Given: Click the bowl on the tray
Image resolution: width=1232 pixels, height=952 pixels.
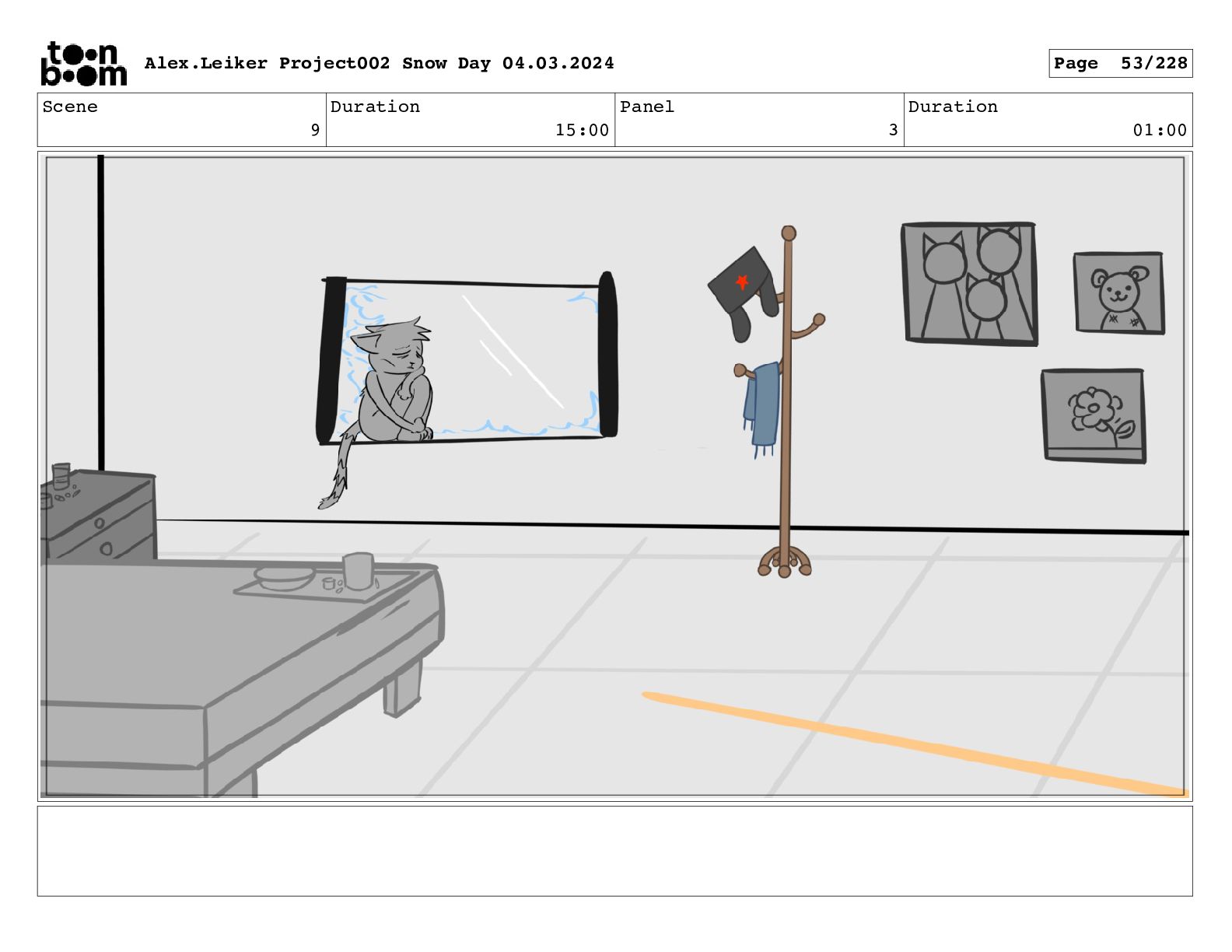Looking at the screenshot, I should (285, 577).
